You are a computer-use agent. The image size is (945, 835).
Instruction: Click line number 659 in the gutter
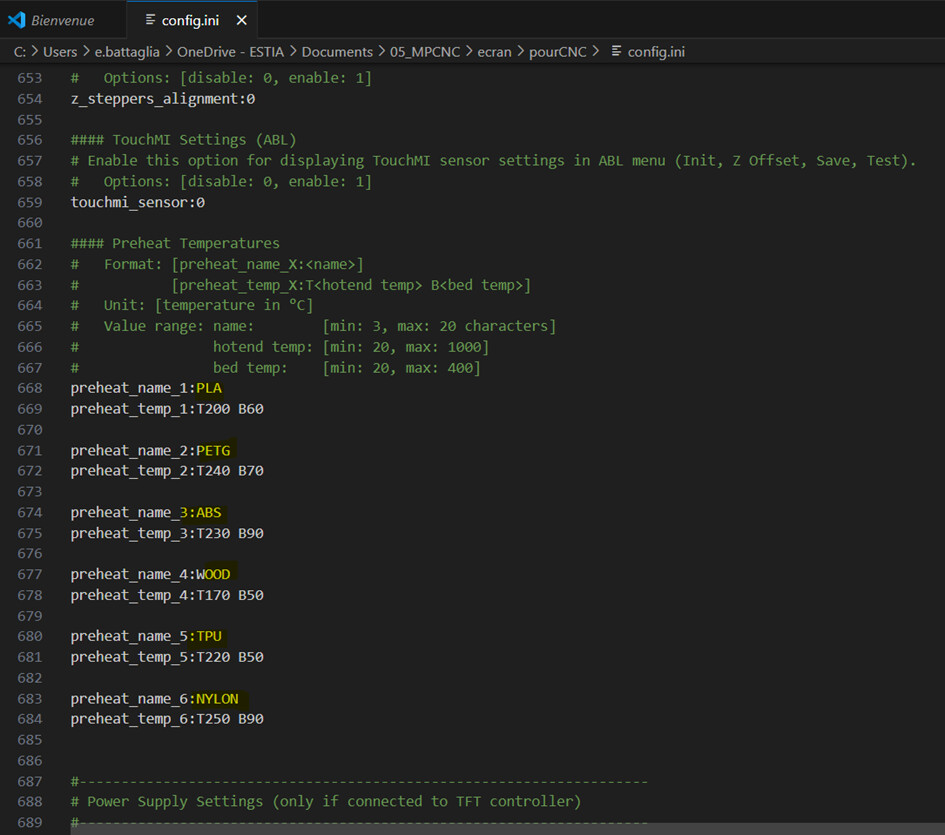point(30,202)
